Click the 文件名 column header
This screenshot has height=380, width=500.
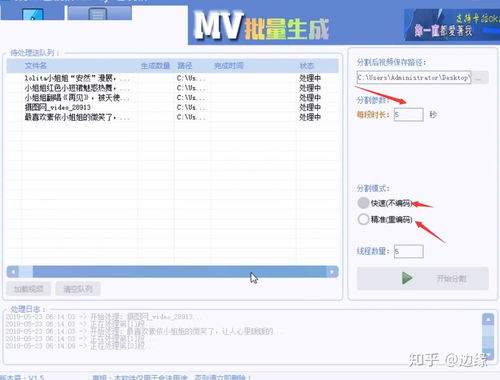(x=36, y=66)
